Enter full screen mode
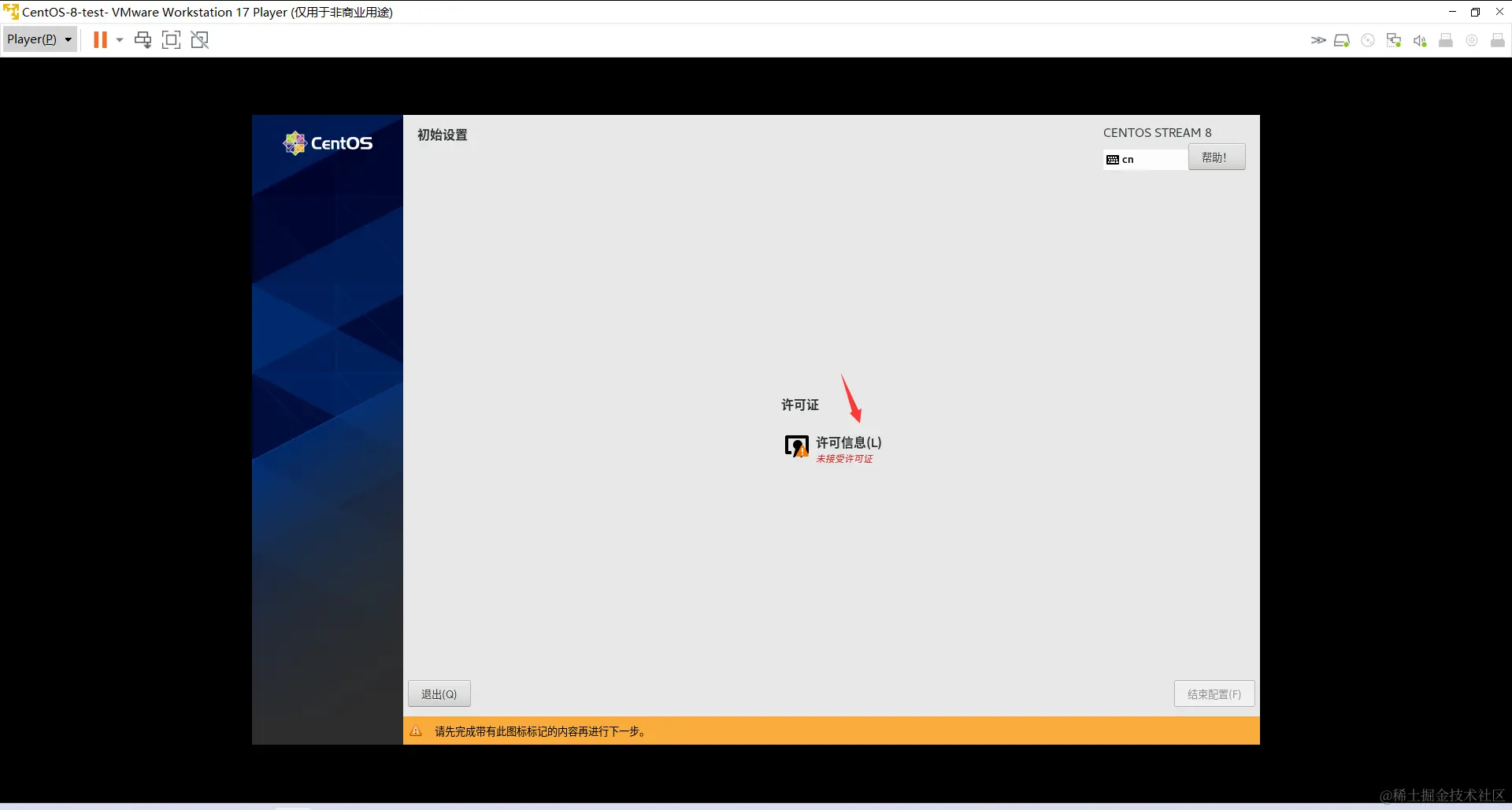 pos(171,39)
